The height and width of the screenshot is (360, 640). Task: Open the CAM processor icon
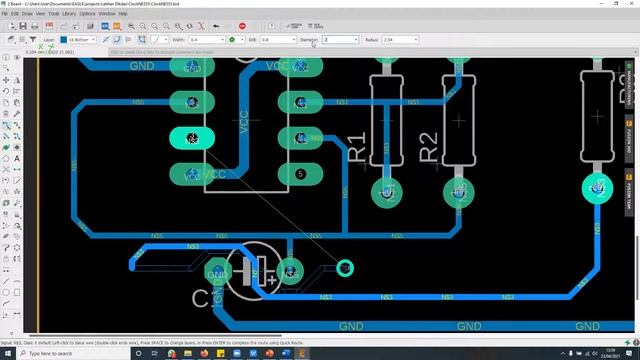pyautogui.click(x=49, y=26)
